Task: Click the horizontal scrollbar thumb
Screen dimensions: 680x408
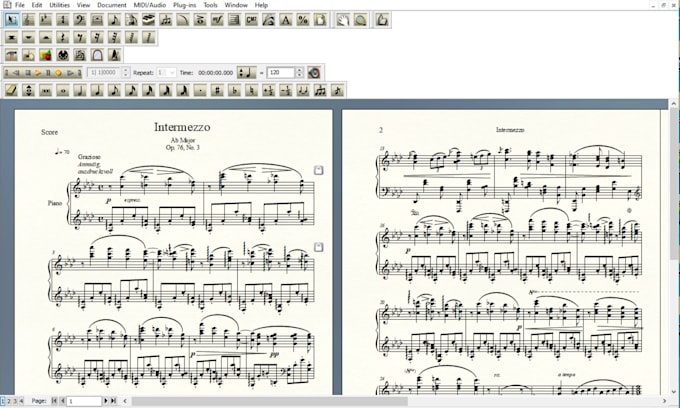Action: [270, 401]
